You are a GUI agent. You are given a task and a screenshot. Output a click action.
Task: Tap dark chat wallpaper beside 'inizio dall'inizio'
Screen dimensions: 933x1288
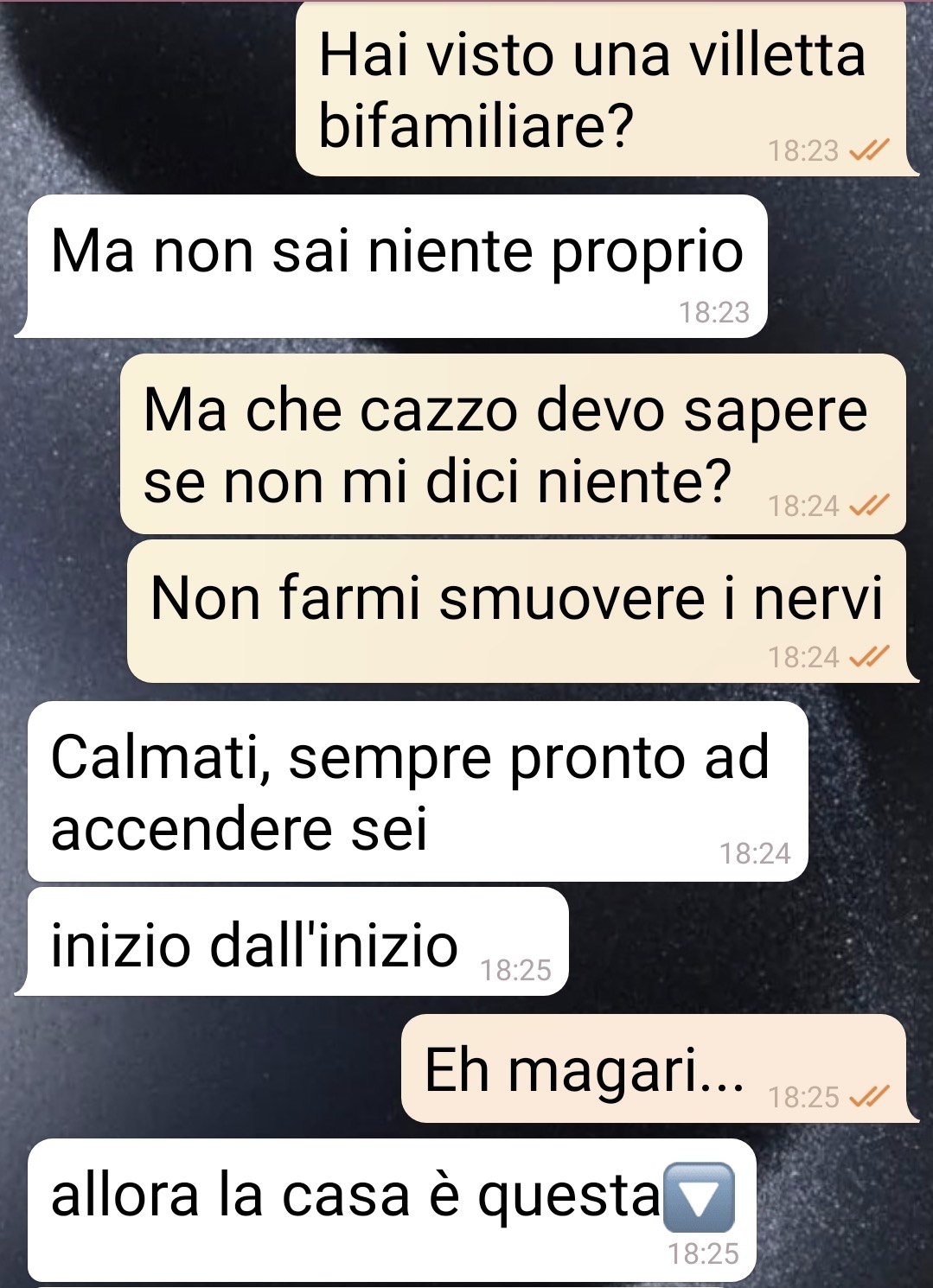(744, 942)
